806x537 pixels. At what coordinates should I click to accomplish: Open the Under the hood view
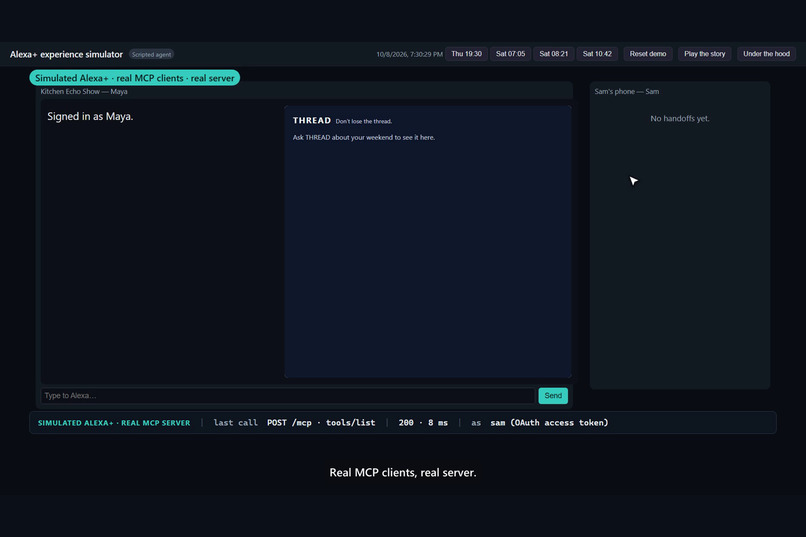click(766, 54)
